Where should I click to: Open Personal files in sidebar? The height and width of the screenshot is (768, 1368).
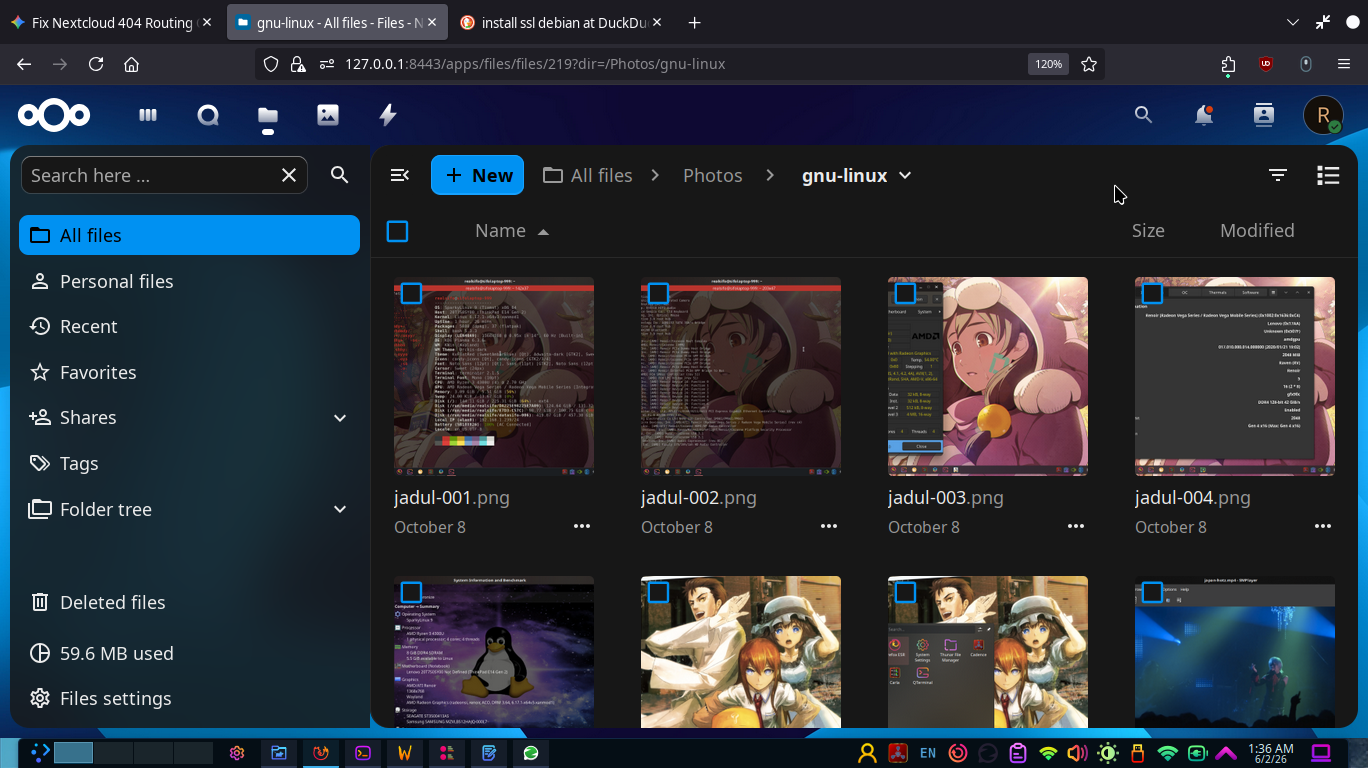tap(189, 281)
